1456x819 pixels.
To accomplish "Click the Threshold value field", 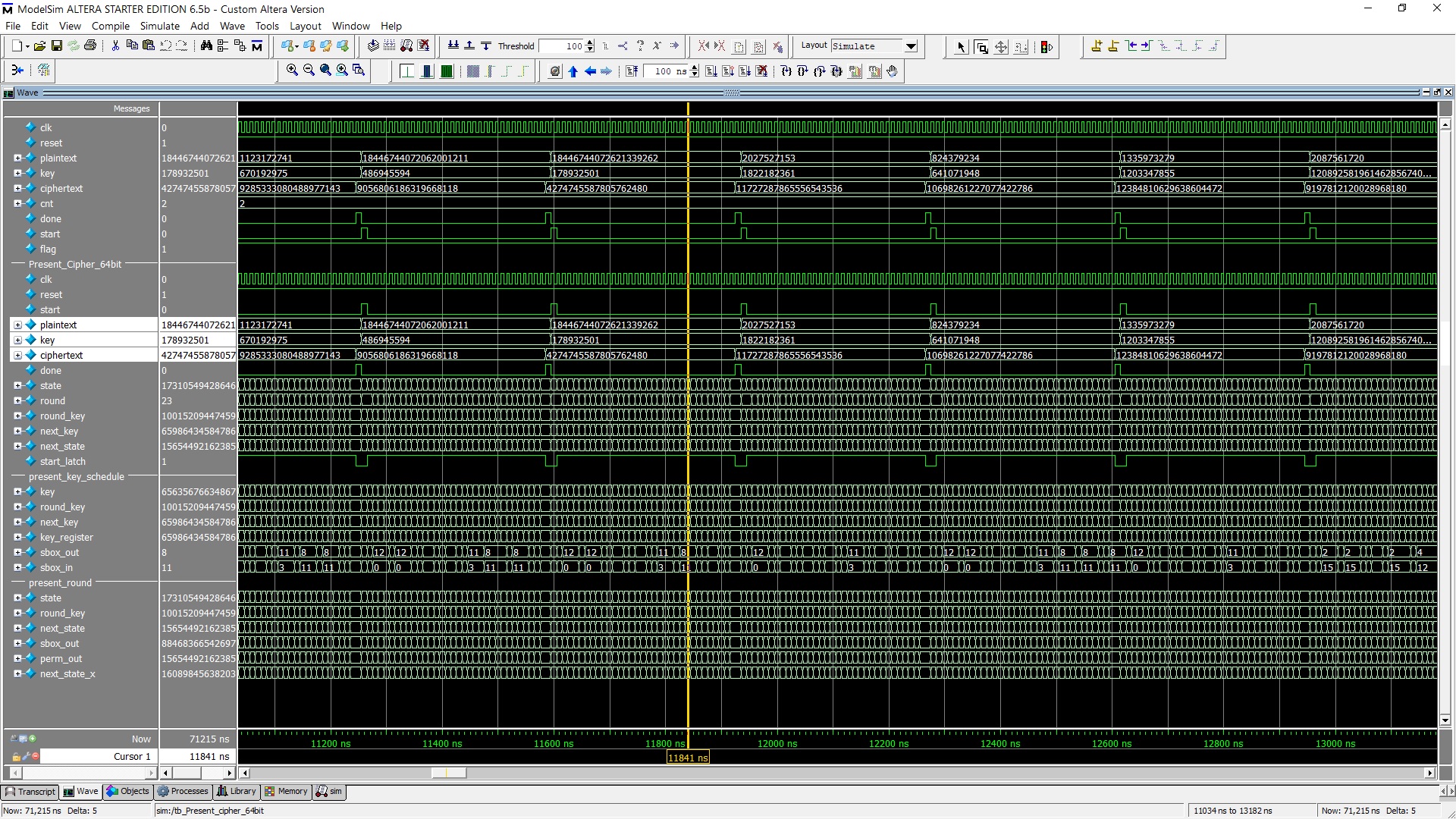I will point(562,46).
